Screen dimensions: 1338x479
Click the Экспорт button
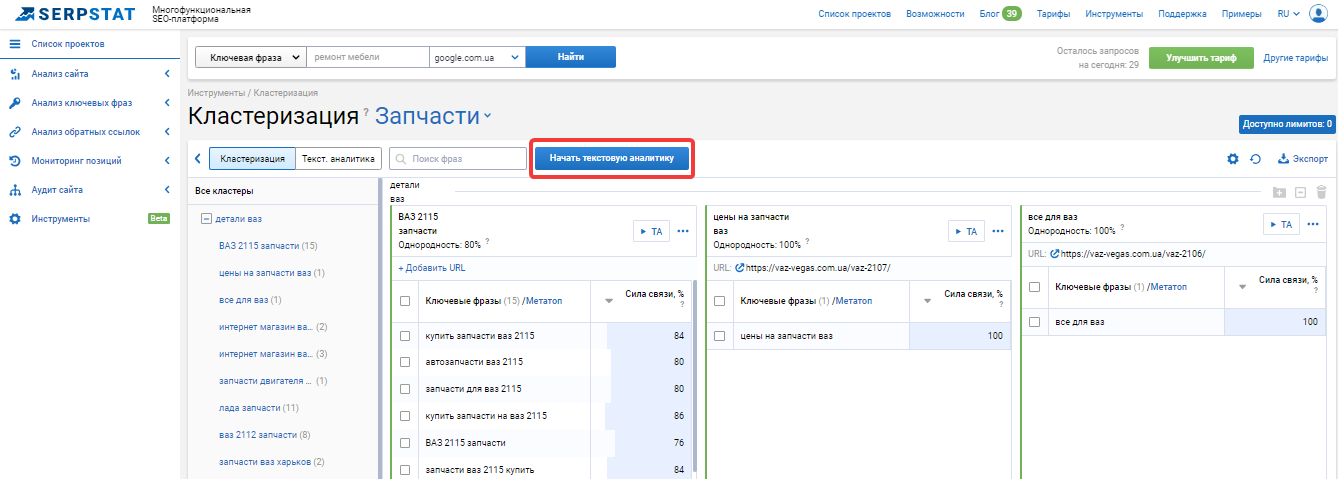[1303, 159]
